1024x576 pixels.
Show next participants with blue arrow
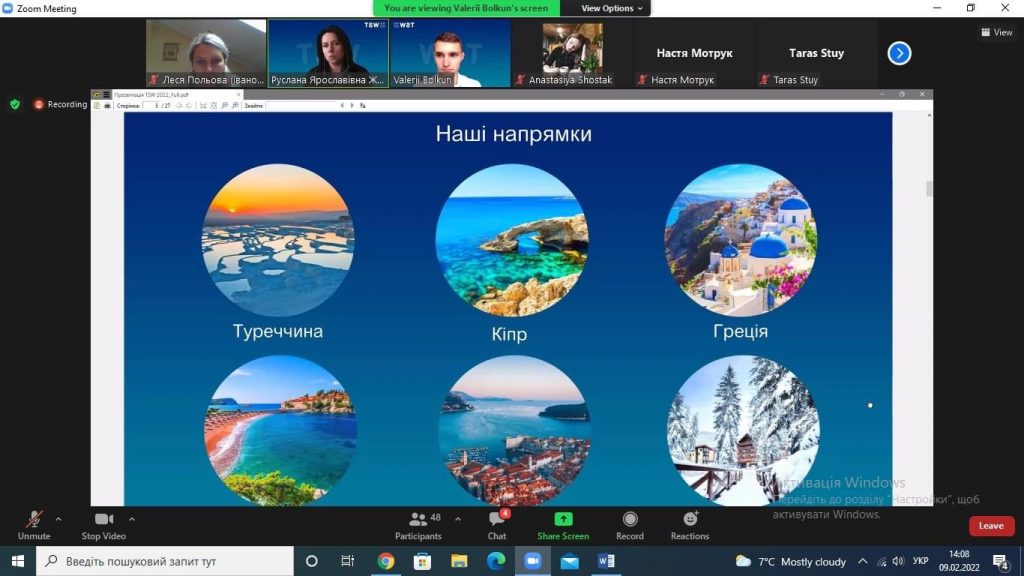pos(899,53)
